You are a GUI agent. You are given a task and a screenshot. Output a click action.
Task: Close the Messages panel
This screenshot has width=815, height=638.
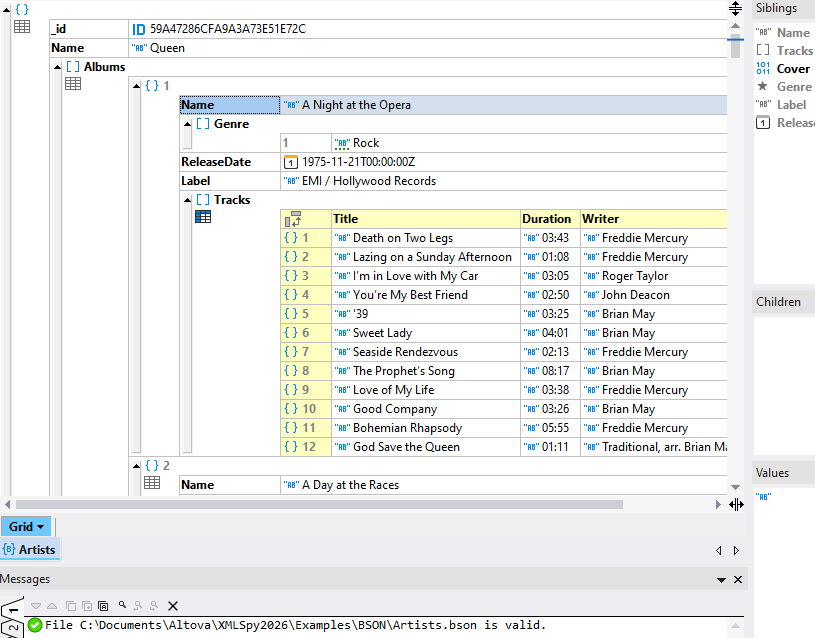(x=738, y=580)
